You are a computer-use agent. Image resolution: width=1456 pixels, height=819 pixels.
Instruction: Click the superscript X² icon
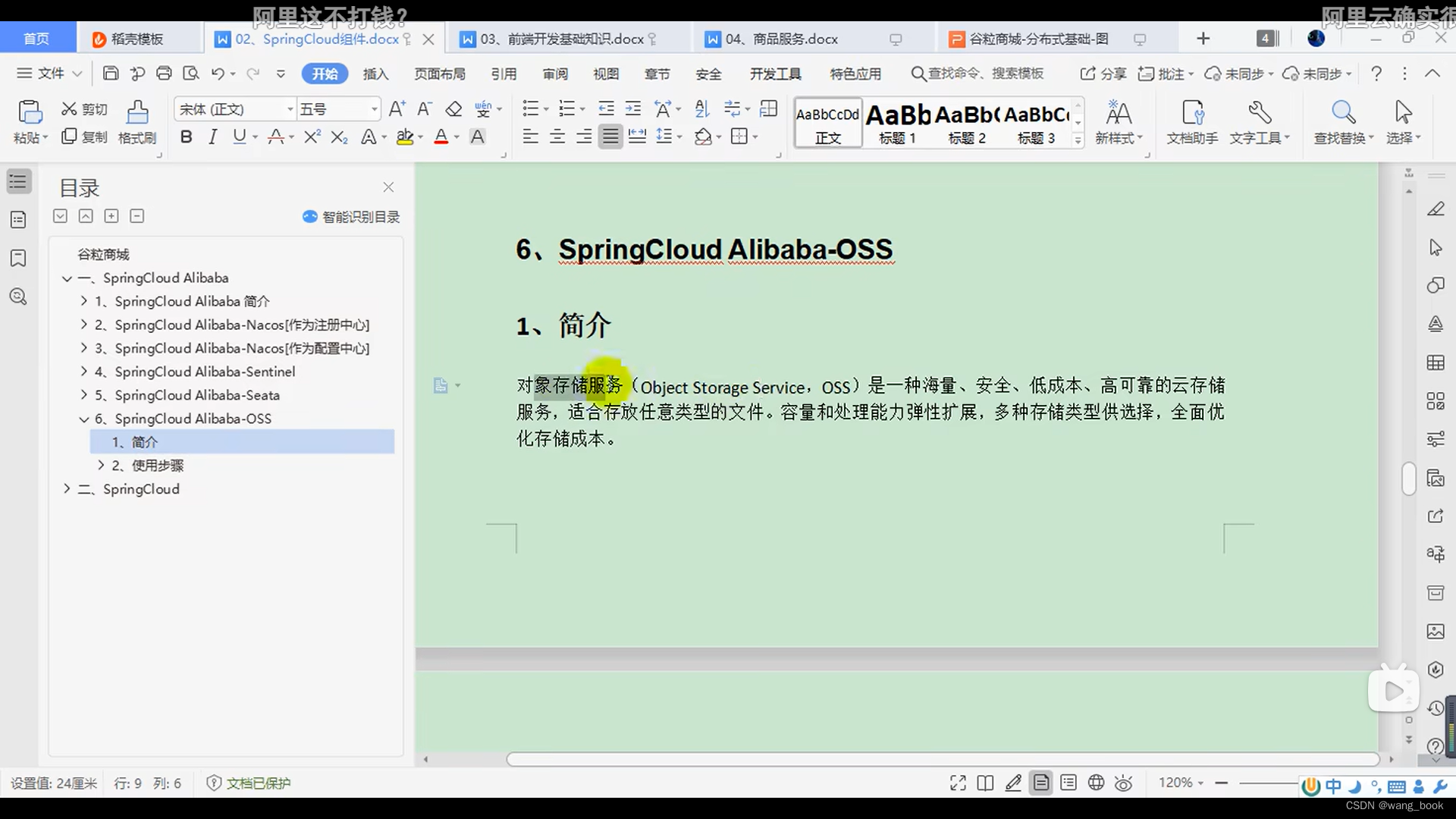click(312, 136)
